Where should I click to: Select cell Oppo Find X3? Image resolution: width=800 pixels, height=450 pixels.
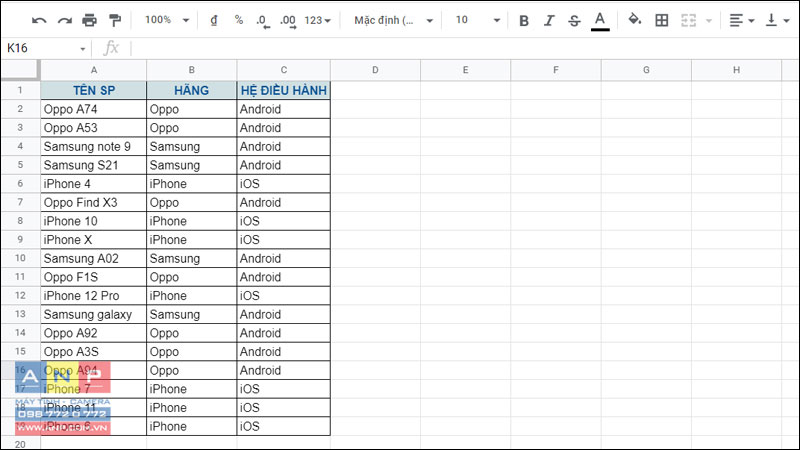coord(94,203)
